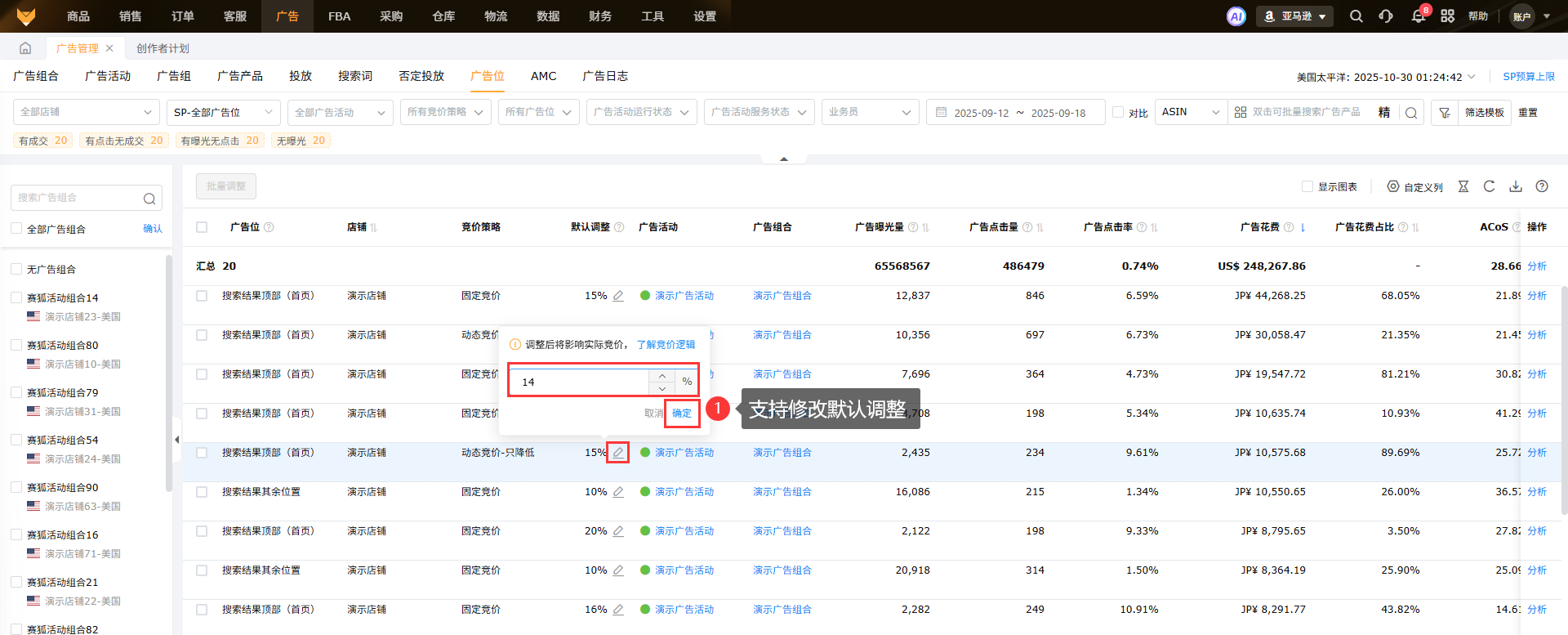
Task: Click the hourglass icon in the table toolbar
Action: click(x=1463, y=186)
